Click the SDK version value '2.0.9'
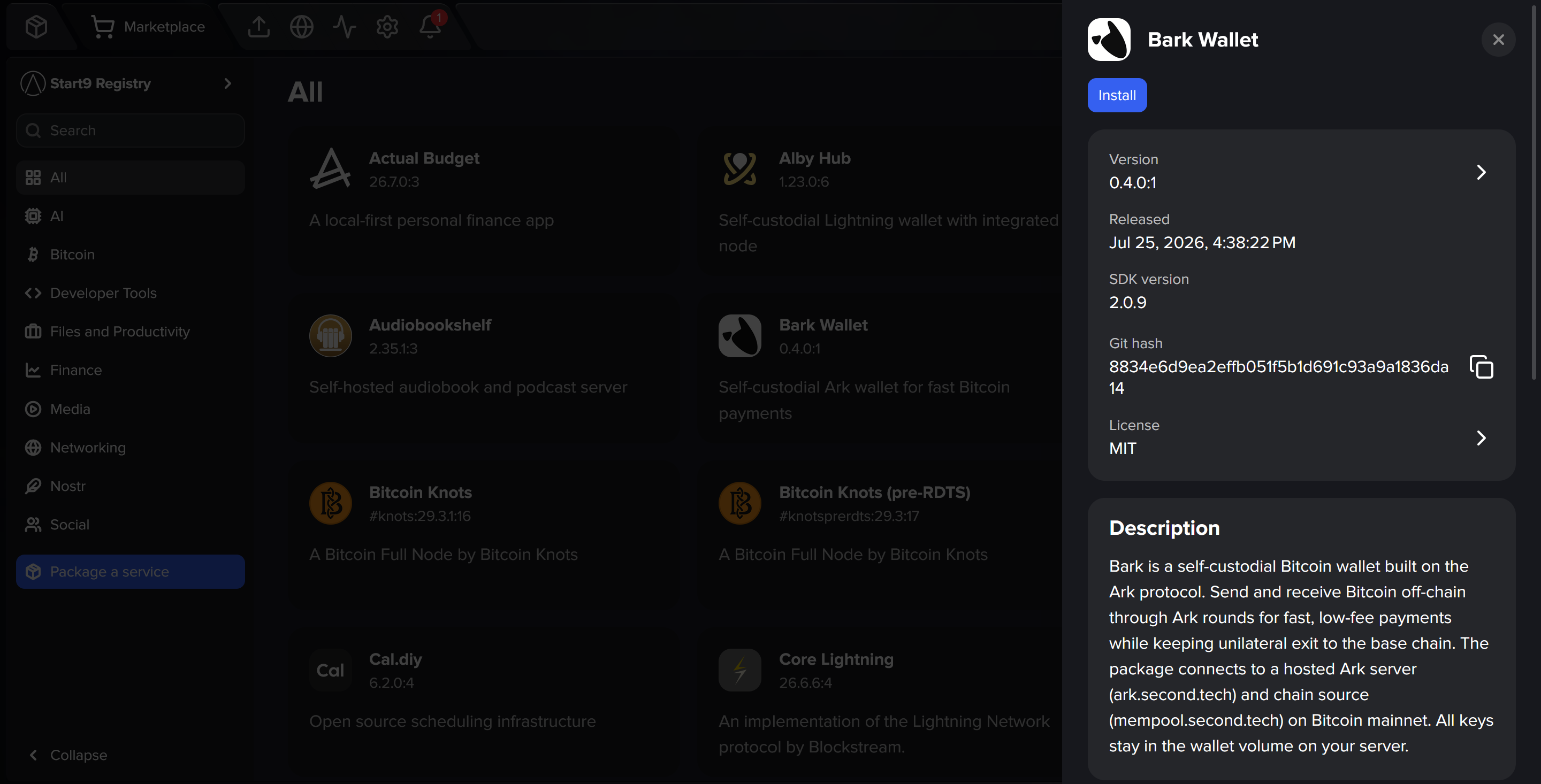This screenshot has height=784, width=1541. 1127,303
